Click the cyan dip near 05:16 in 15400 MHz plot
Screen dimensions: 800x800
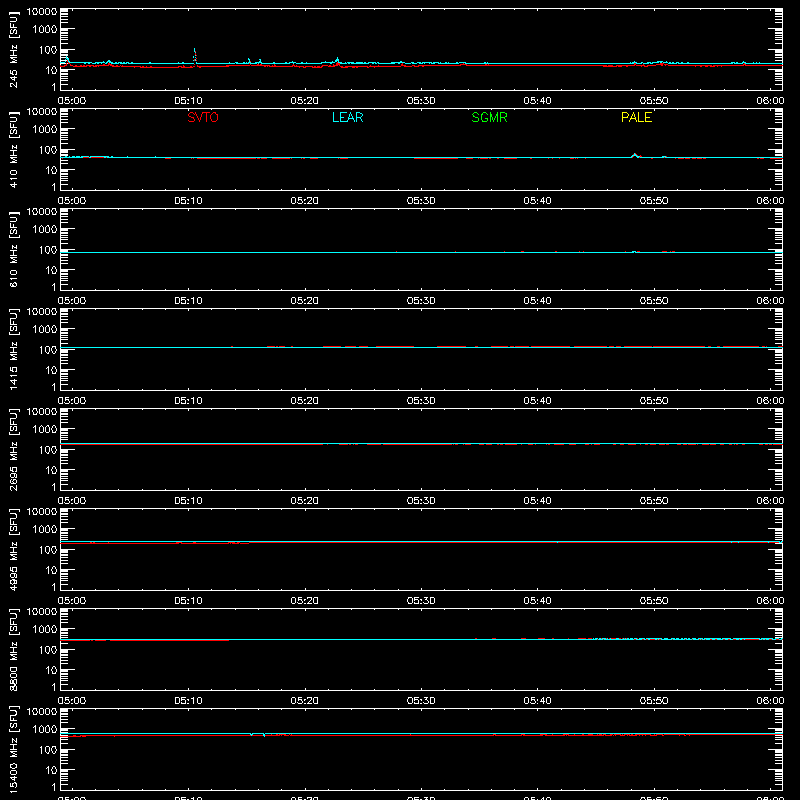[x=264, y=735]
